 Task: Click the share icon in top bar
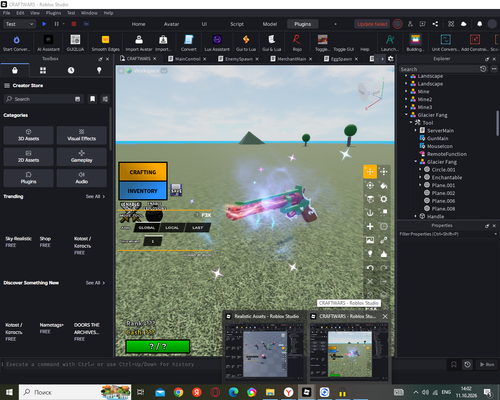point(435,24)
